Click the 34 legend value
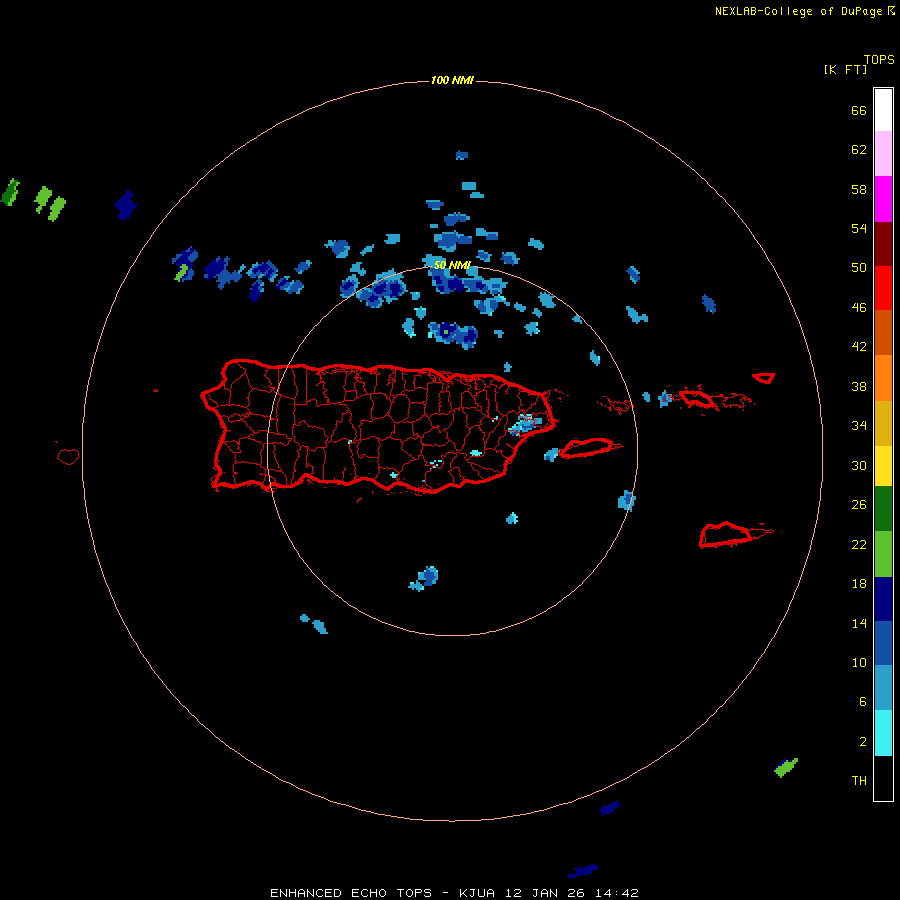This screenshot has width=900, height=900. click(x=859, y=426)
